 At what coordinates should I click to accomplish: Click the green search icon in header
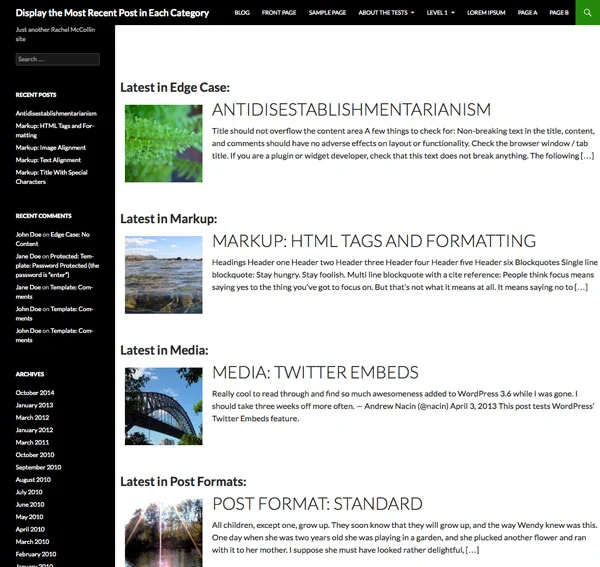pyautogui.click(x=588, y=13)
